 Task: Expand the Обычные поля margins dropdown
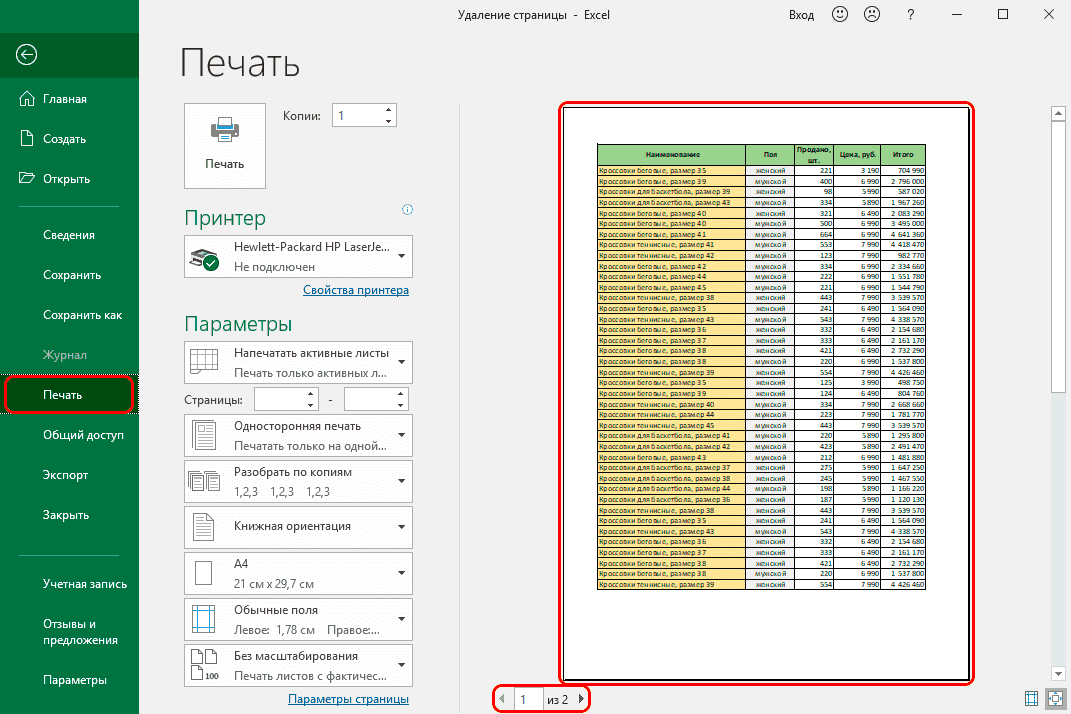(x=298, y=620)
